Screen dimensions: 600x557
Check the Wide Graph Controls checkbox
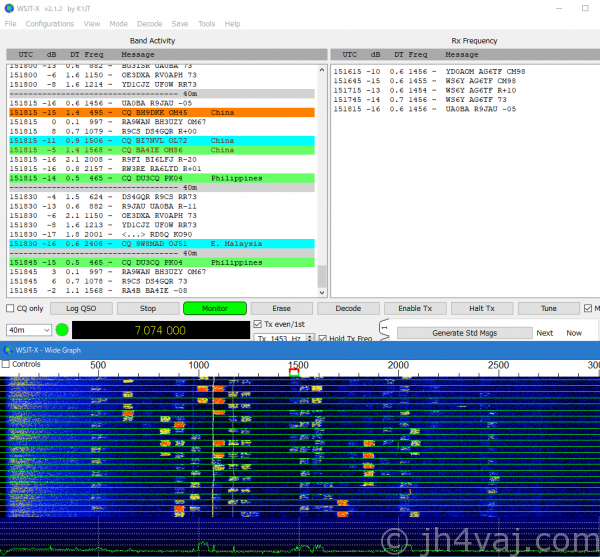coord(7,365)
